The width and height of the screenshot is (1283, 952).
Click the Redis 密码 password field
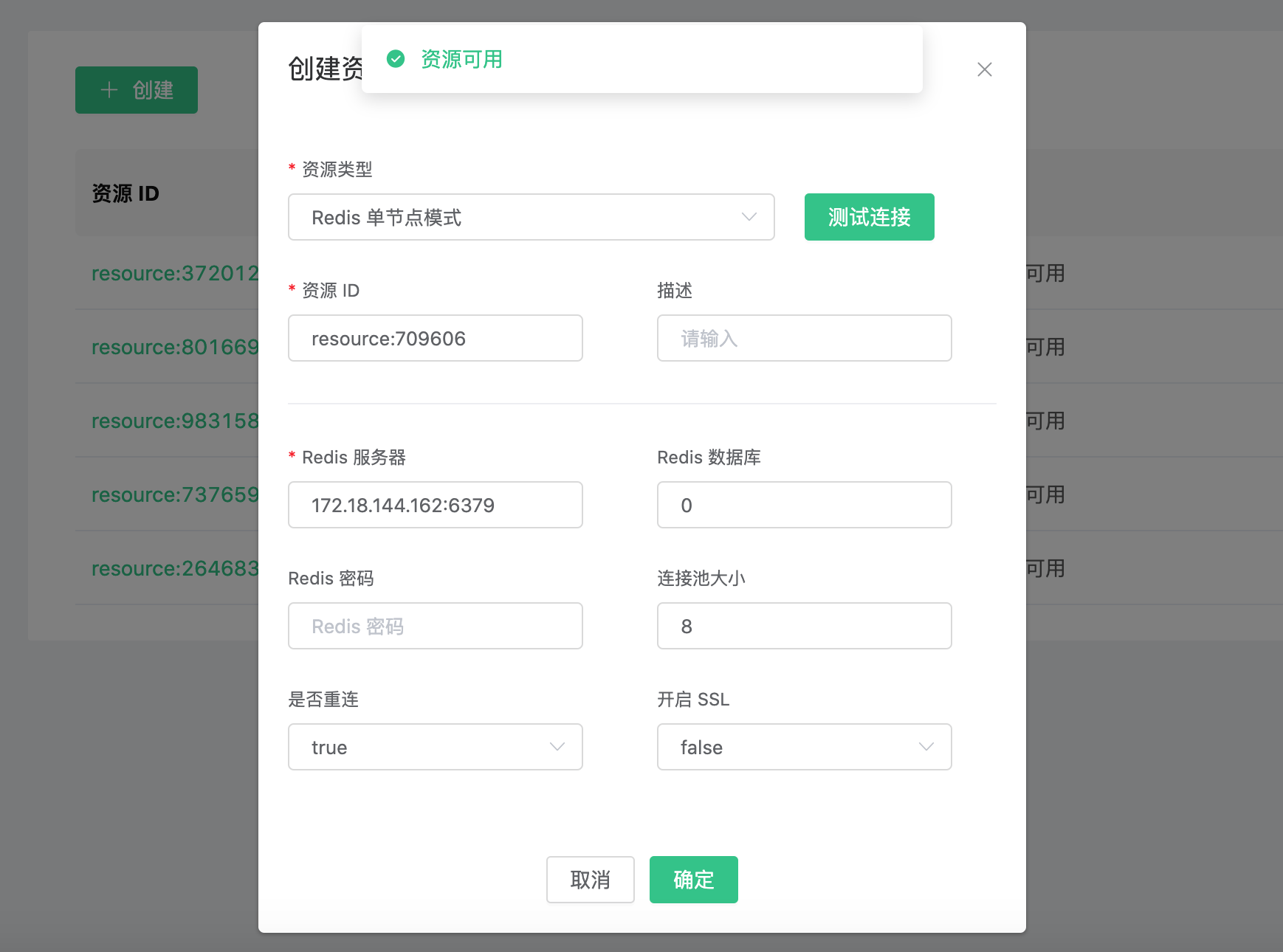[435, 626]
